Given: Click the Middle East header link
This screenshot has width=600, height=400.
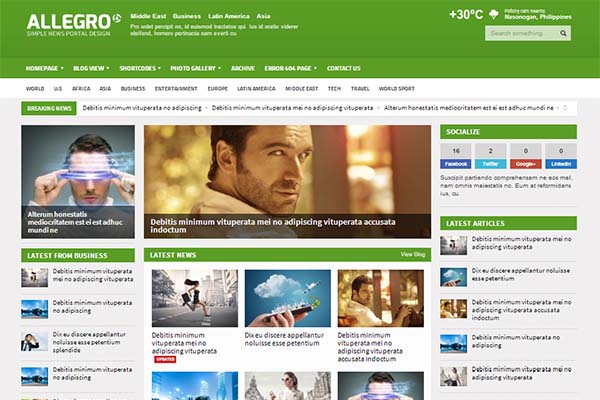Looking at the screenshot, I should point(148,16).
